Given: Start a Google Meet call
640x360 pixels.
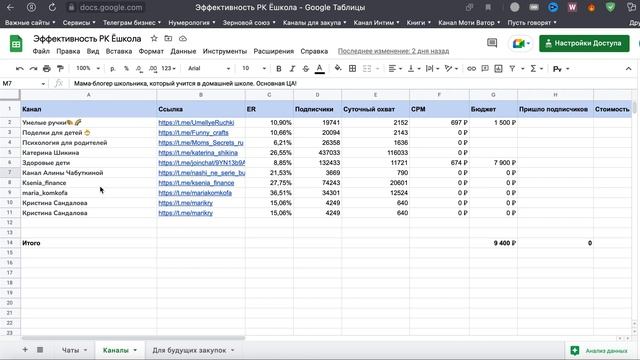Looking at the screenshot, I should (x=521, y=43).
